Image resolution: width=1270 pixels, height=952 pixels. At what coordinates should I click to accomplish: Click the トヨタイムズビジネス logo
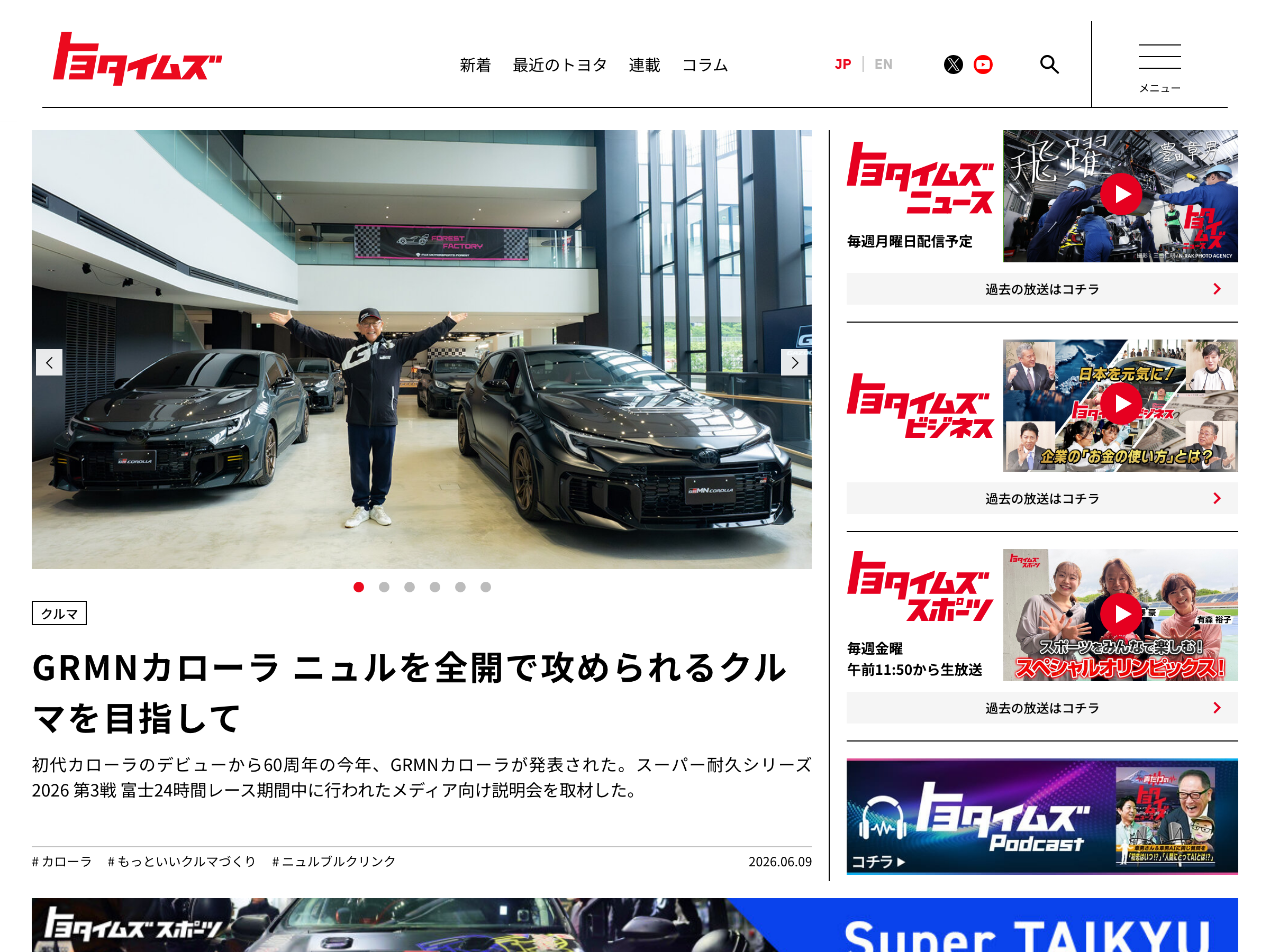920,406
